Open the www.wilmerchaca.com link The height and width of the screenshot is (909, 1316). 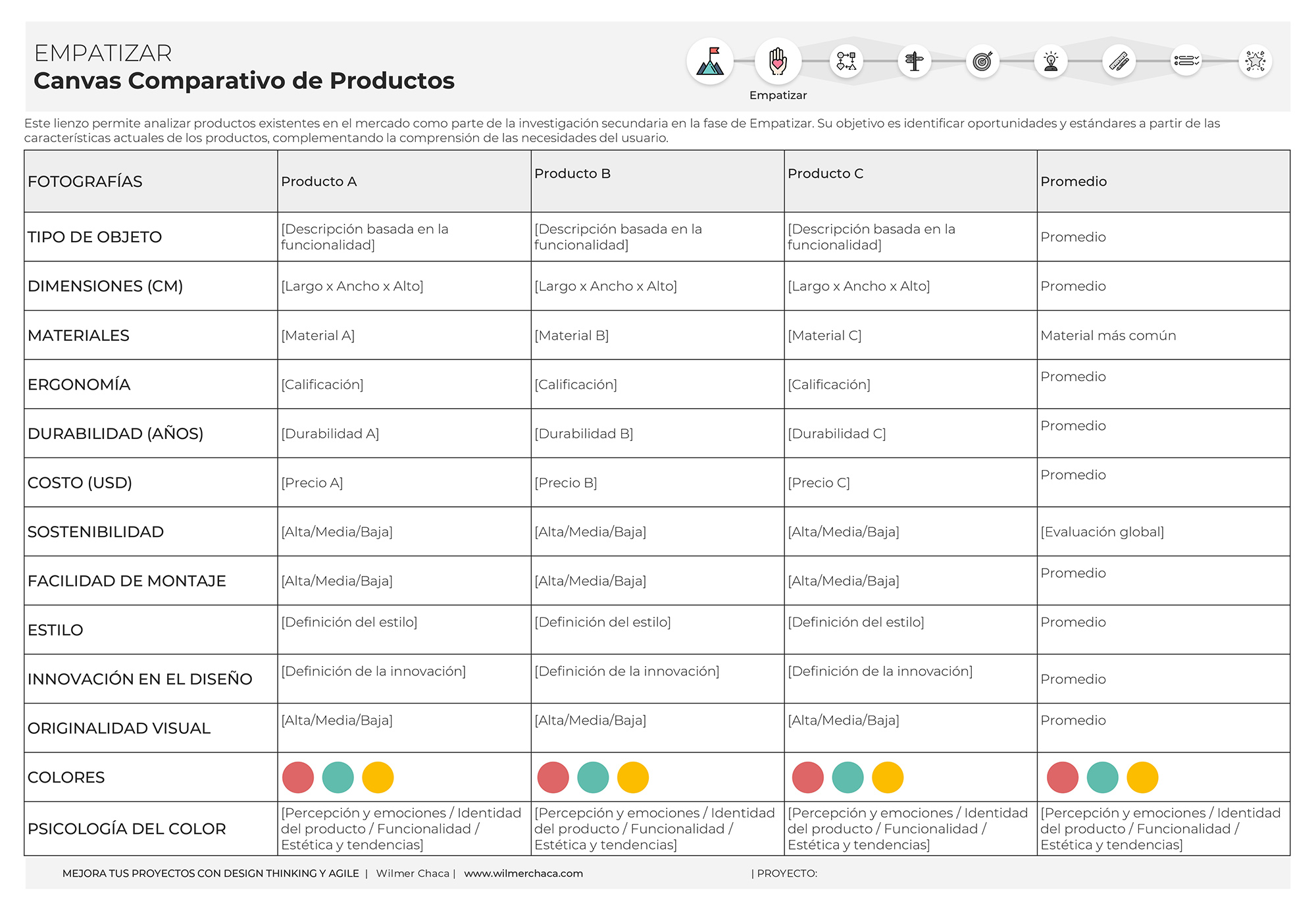(x=523, y=873)
